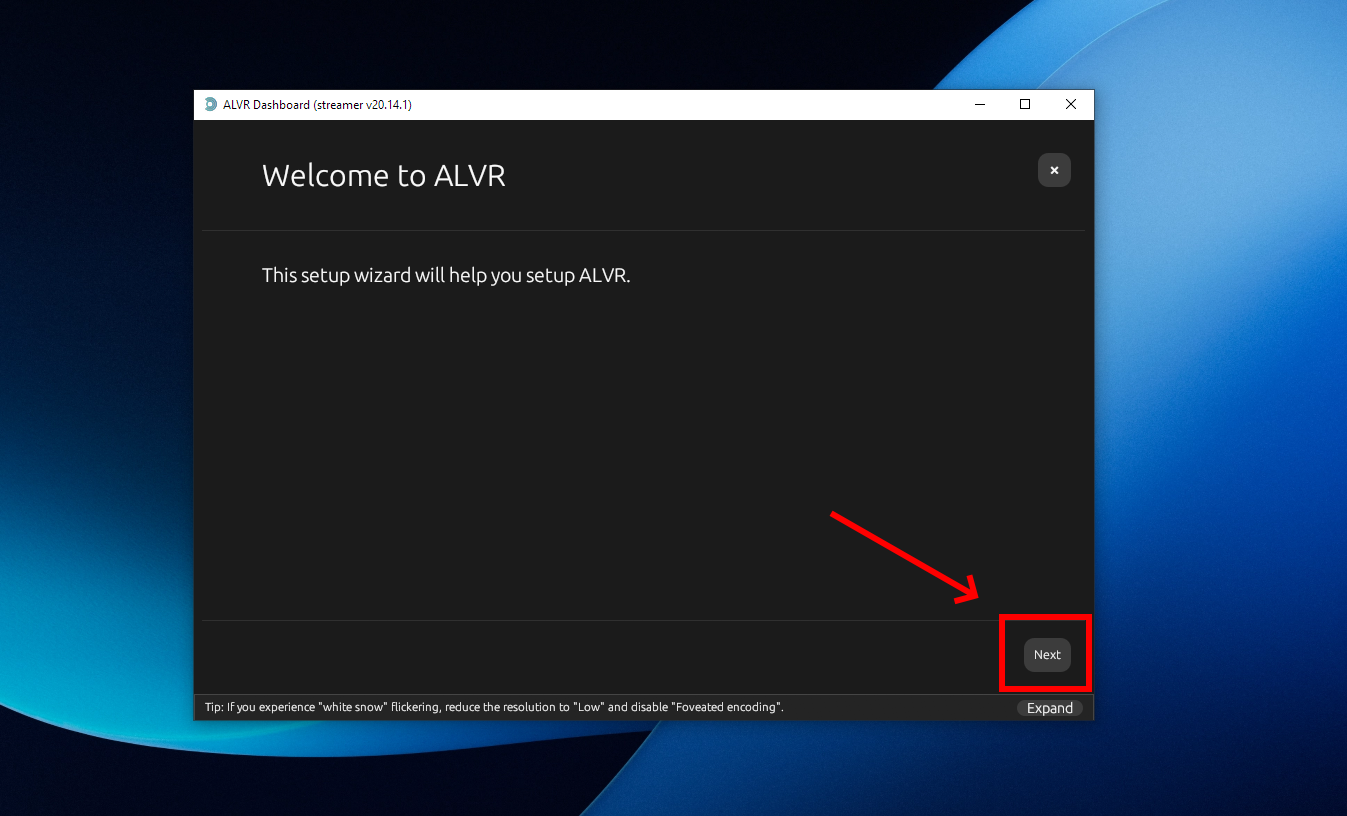Click the word "Low" in the bottom tip
The width and height of the screenshot is (1347, 816).
587,708
